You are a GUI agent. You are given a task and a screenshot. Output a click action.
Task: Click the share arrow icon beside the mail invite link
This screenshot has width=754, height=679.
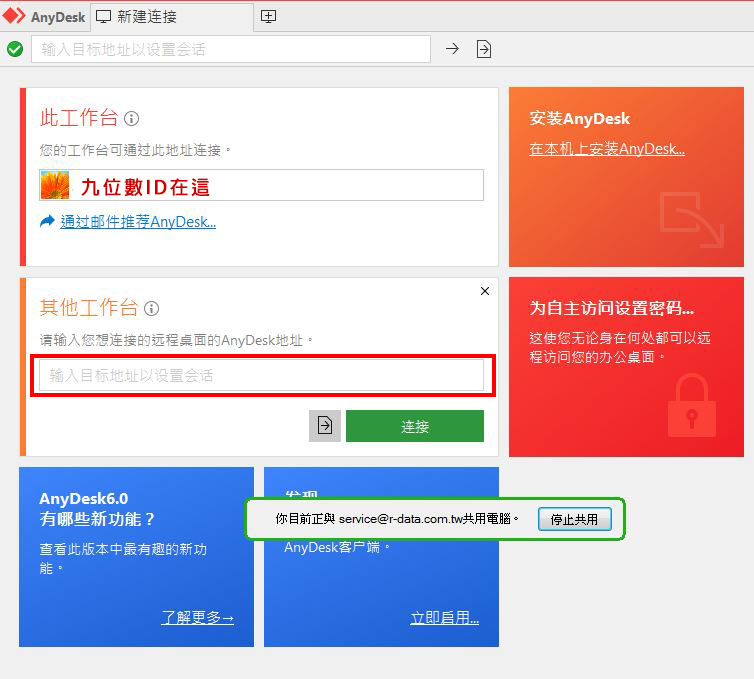pyautogui.click(x=47, y=222)
